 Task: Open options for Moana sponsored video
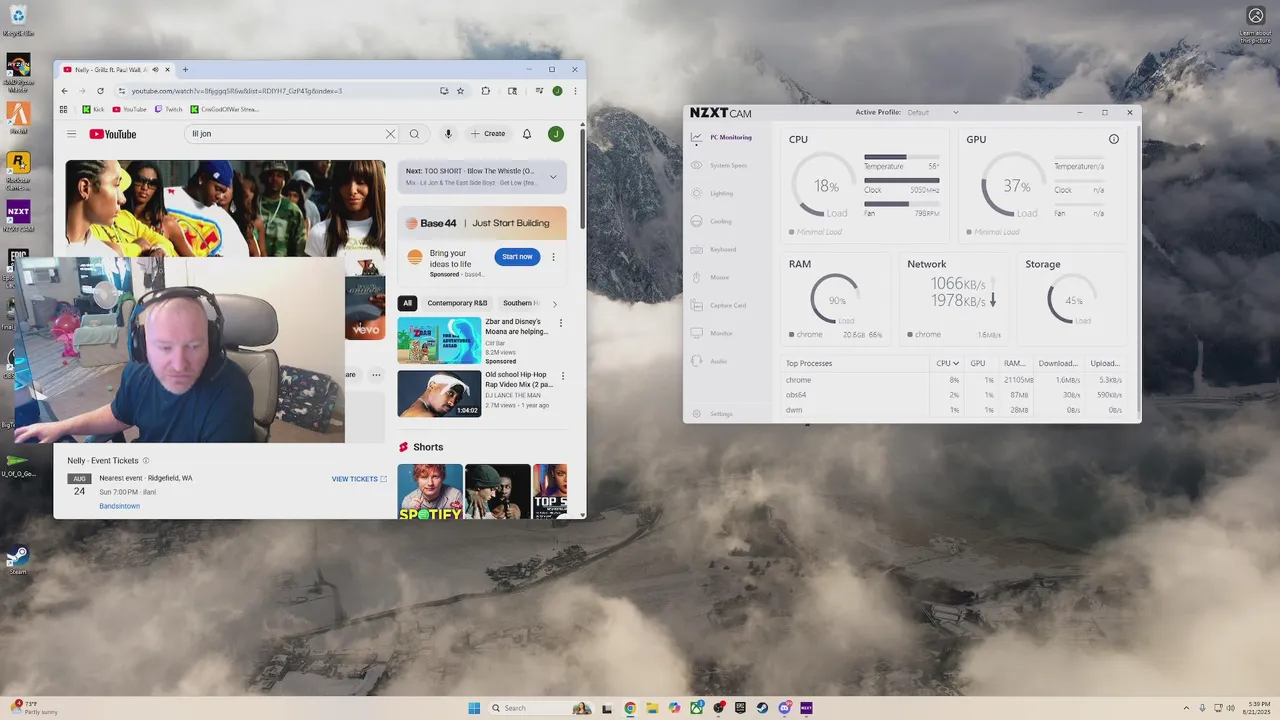point(561,323)
